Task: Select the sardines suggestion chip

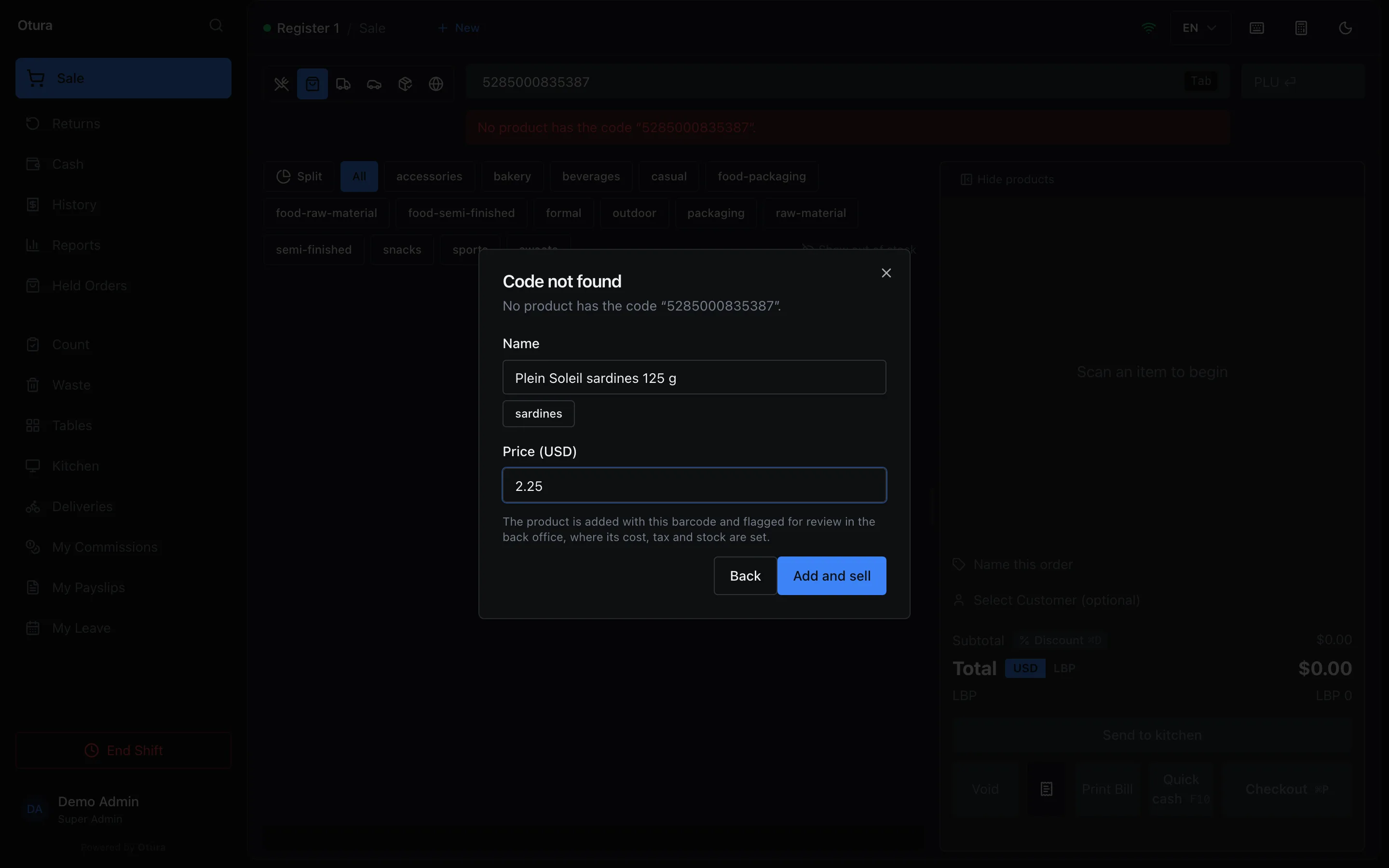Action: [x=538, y=413]
